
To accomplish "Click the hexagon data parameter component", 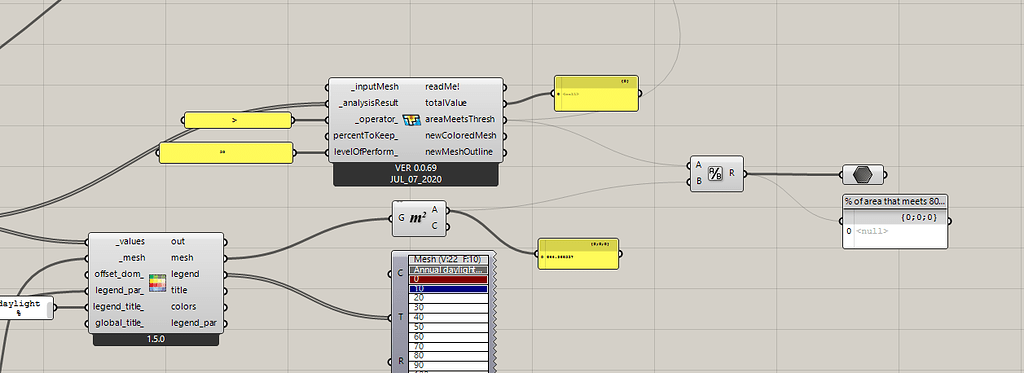I will click(x=862, y=175).
